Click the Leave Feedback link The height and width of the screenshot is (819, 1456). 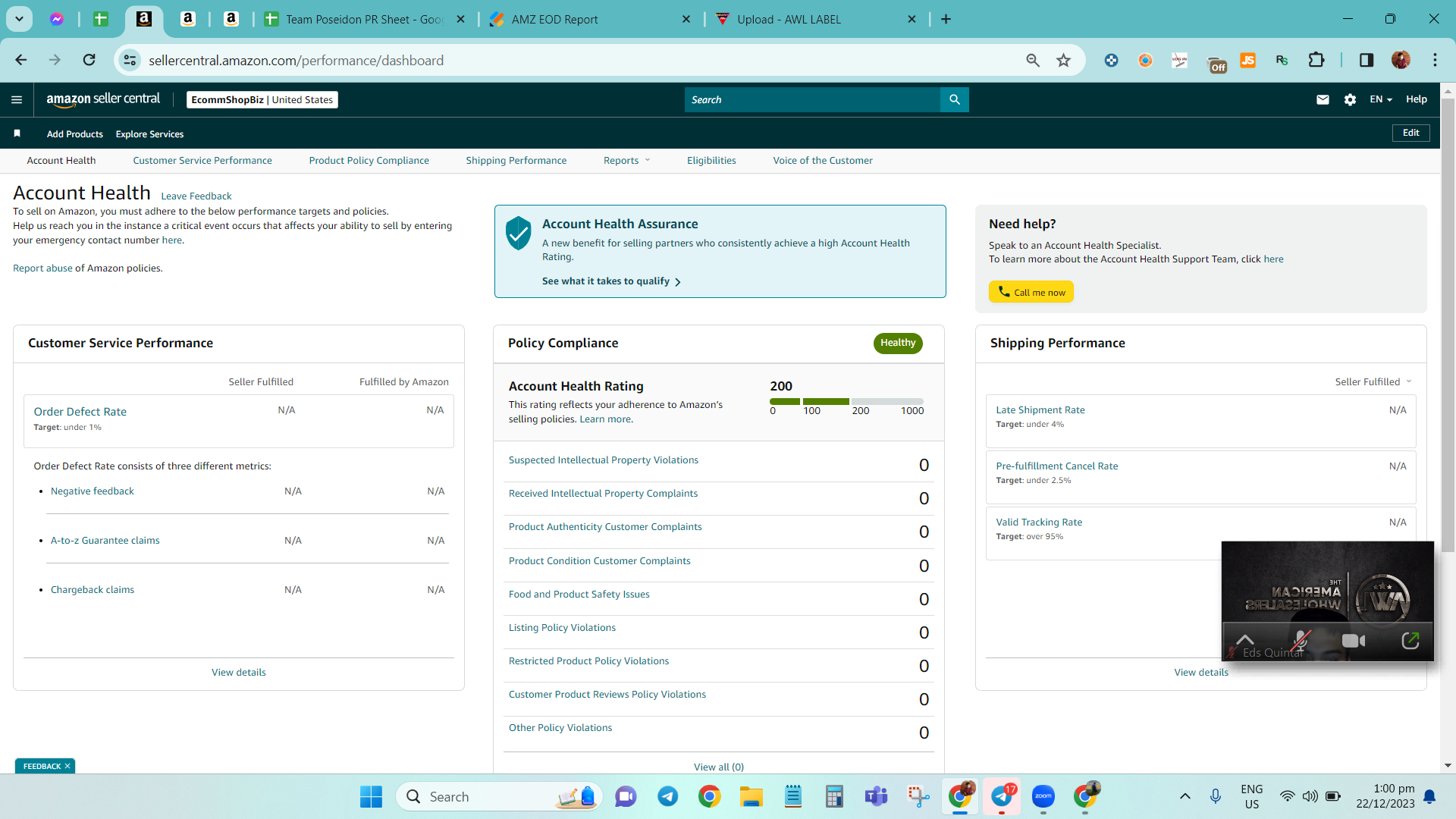(x=196, y=196)
